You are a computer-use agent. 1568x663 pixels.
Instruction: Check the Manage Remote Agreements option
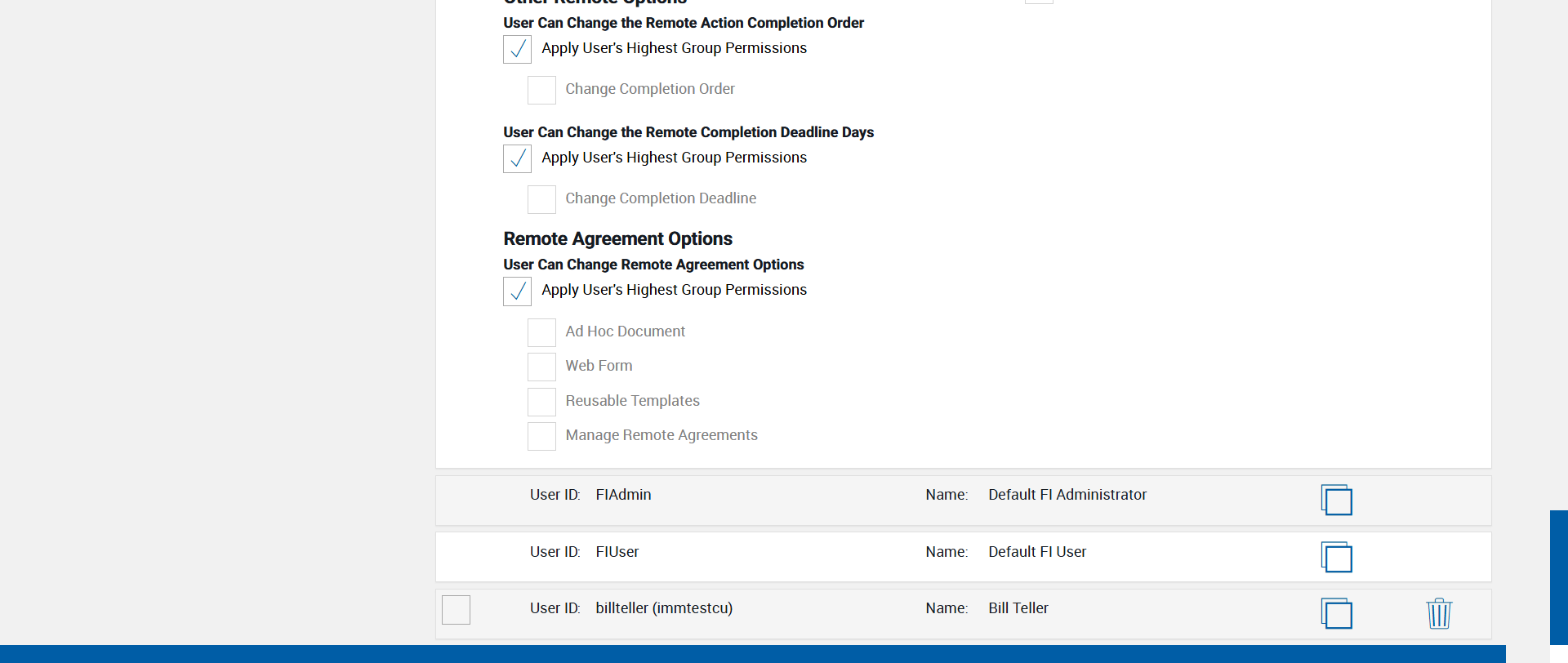pos(541,436)
